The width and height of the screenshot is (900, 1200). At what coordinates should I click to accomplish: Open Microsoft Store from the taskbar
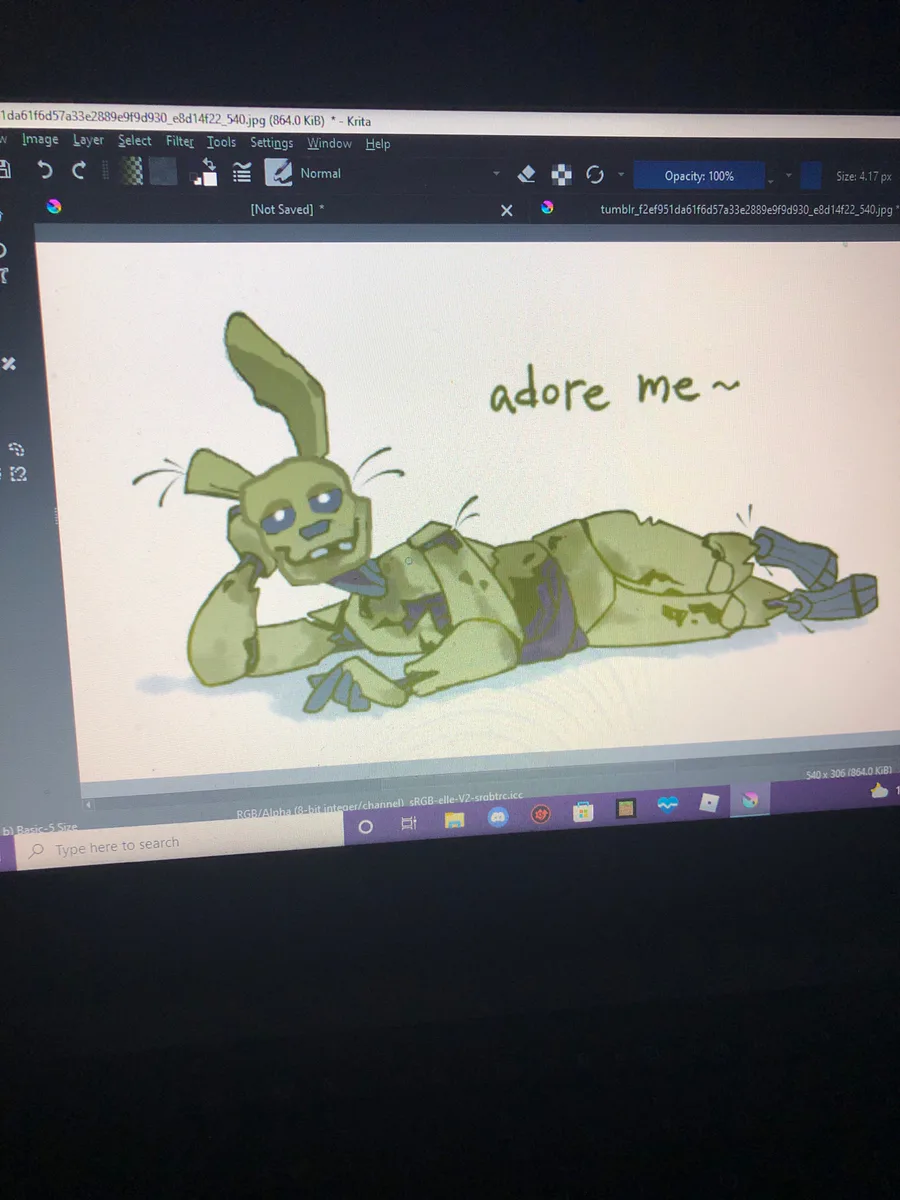[x=584, y=812]
